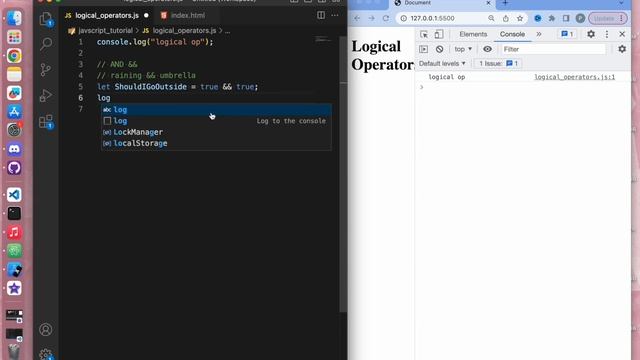
Task: Click the console prompt line
Action: [522, 87]
